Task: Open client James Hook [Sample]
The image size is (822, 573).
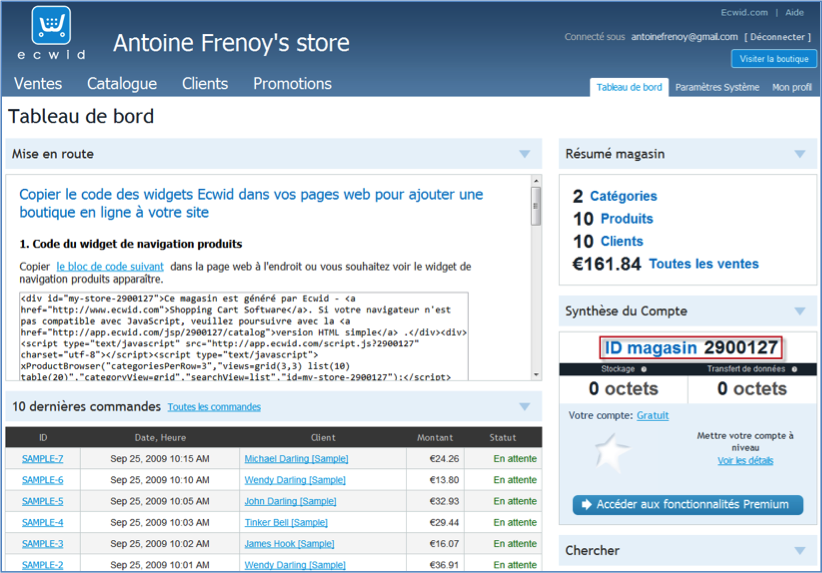Action: pos(289,544)
